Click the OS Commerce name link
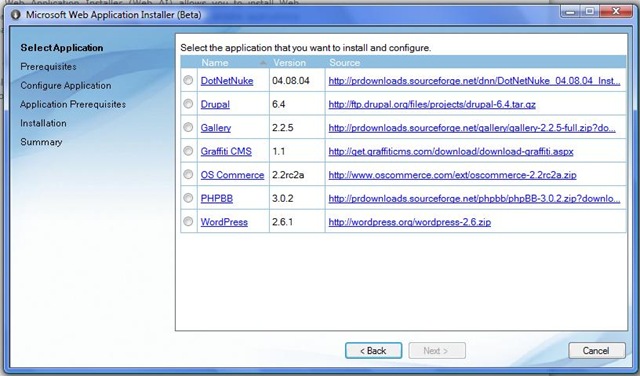Screen dimensions: 640x376 (232, 175)
